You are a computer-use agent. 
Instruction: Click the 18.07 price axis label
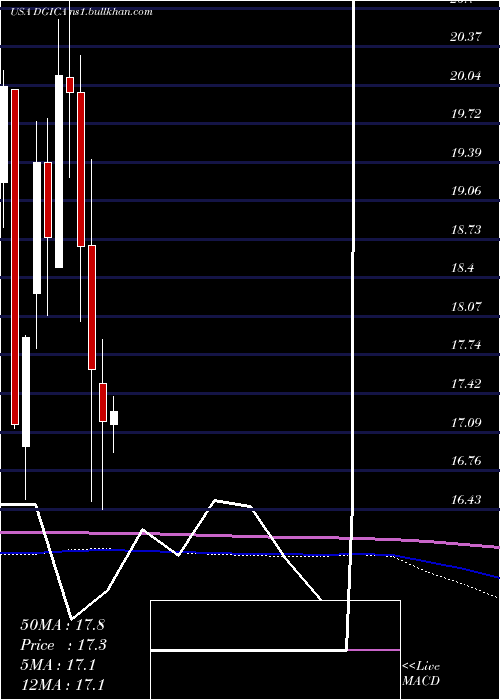click(x=466, y=307)
